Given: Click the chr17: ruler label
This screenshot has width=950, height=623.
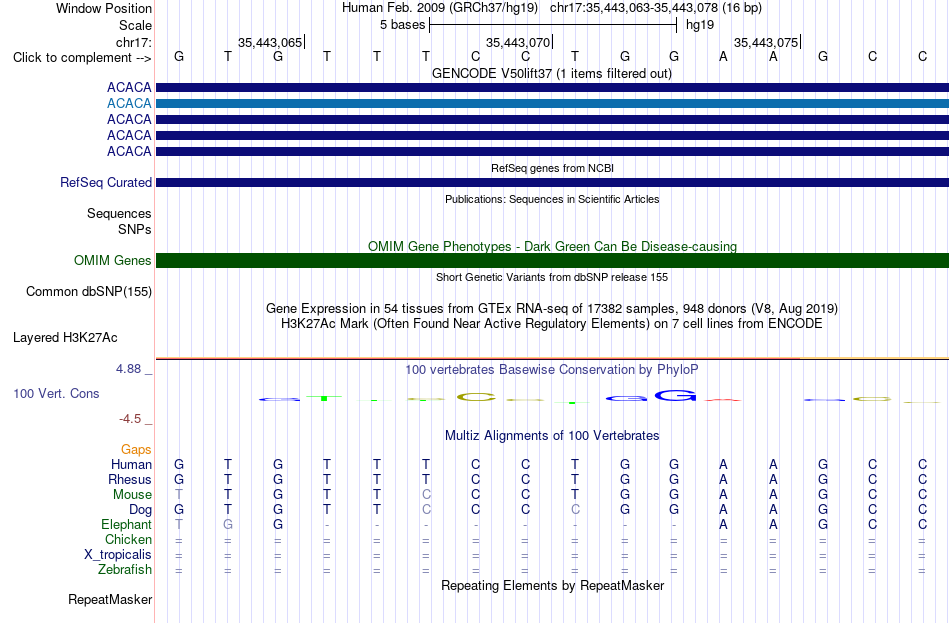Looking at the screenshot, I should pyautogui.click(x=133, y=42).
